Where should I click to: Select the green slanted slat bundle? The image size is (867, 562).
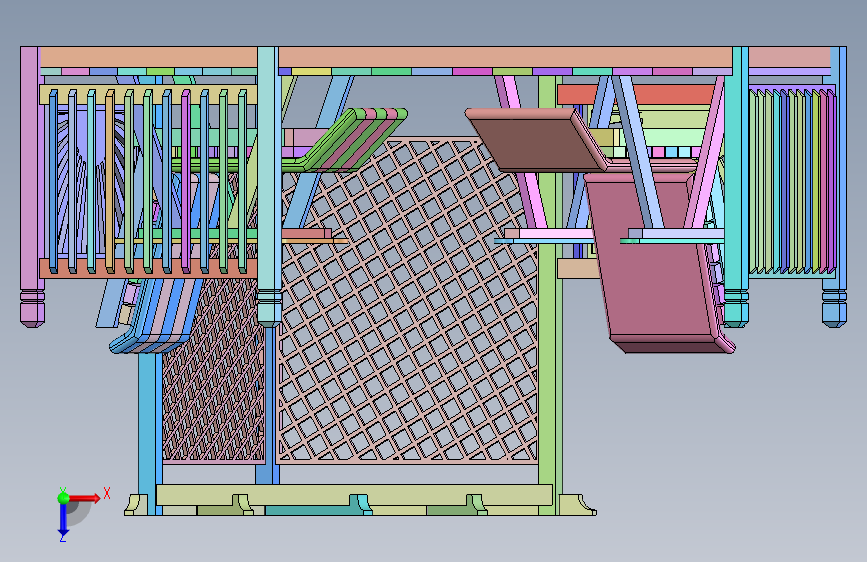[x=357, y=139]
